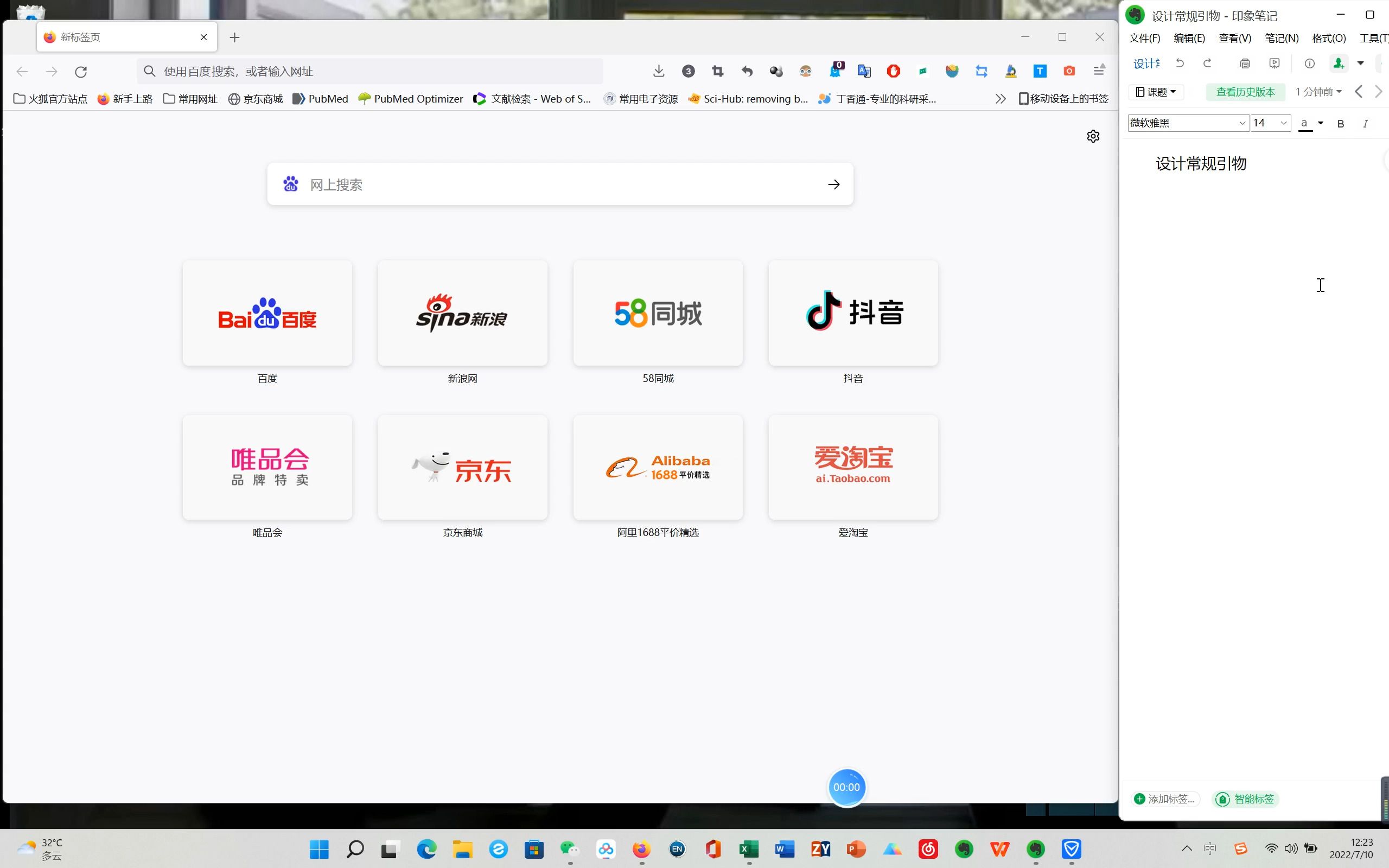Click the presentation mode icon in 印象笔记
The width and height of the screenshot is (1389, 868).
(1274, 63)
